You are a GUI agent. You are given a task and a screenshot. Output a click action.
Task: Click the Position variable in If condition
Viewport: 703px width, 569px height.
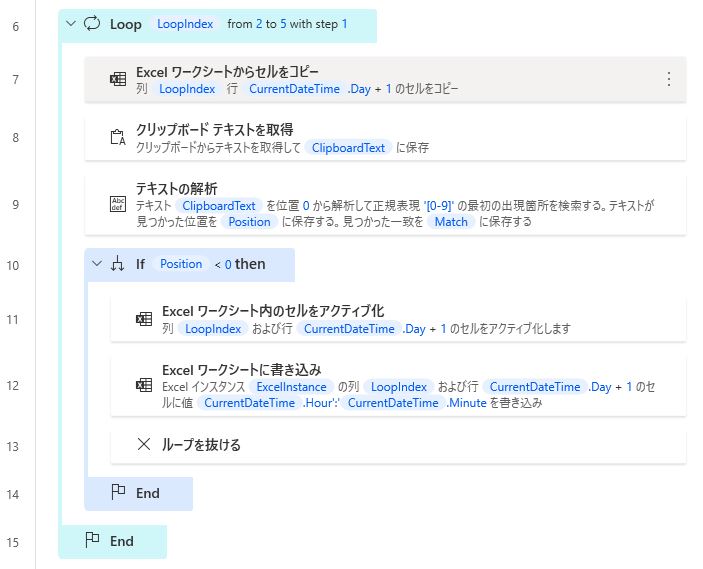tap(181, 264)
